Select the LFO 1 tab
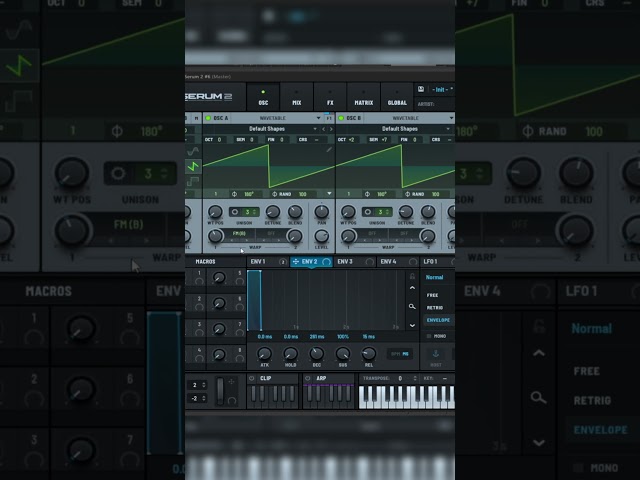 438,262
